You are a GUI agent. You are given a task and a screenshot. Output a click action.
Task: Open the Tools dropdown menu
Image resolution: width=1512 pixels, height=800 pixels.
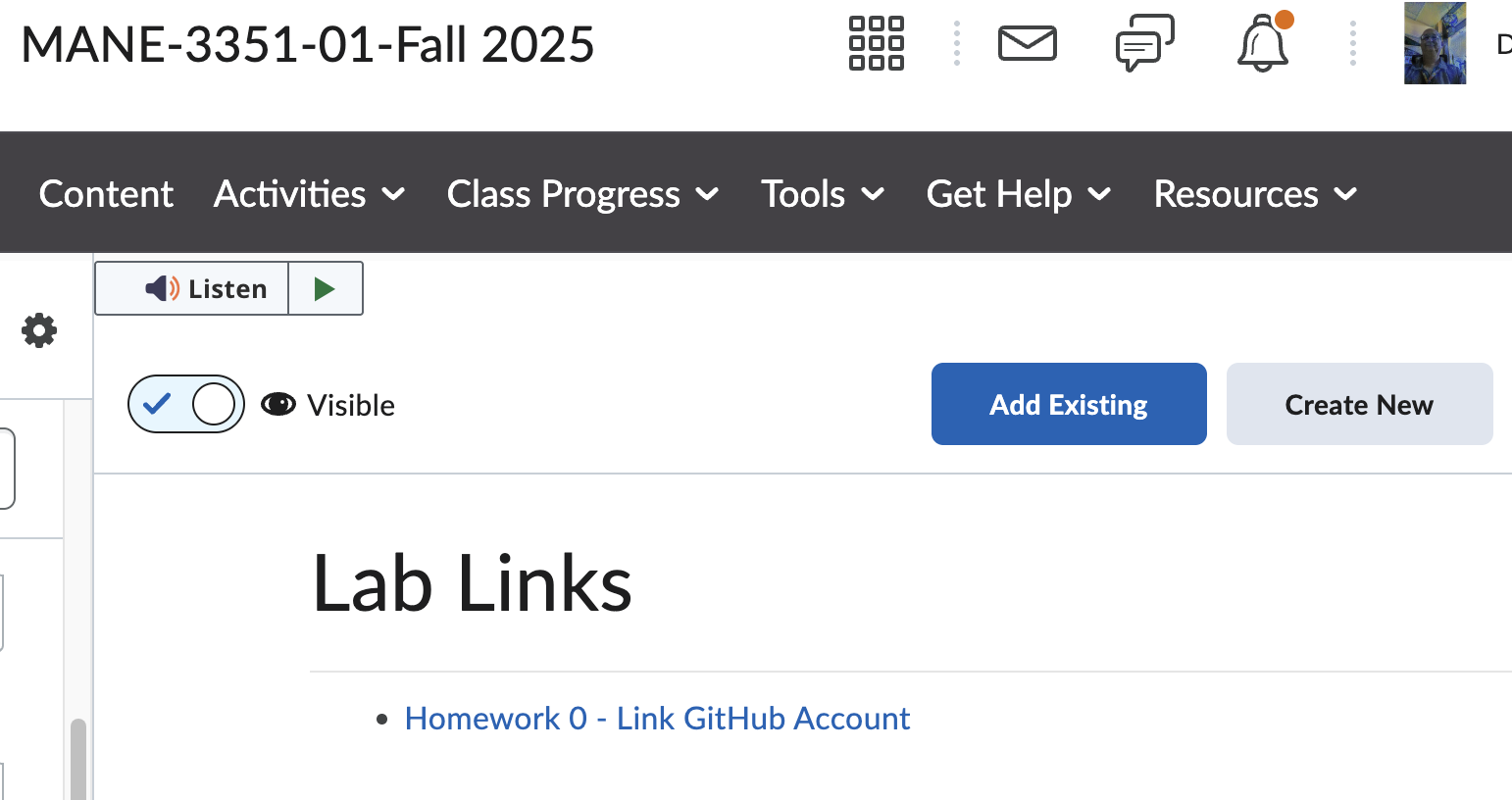coord(823,194)
